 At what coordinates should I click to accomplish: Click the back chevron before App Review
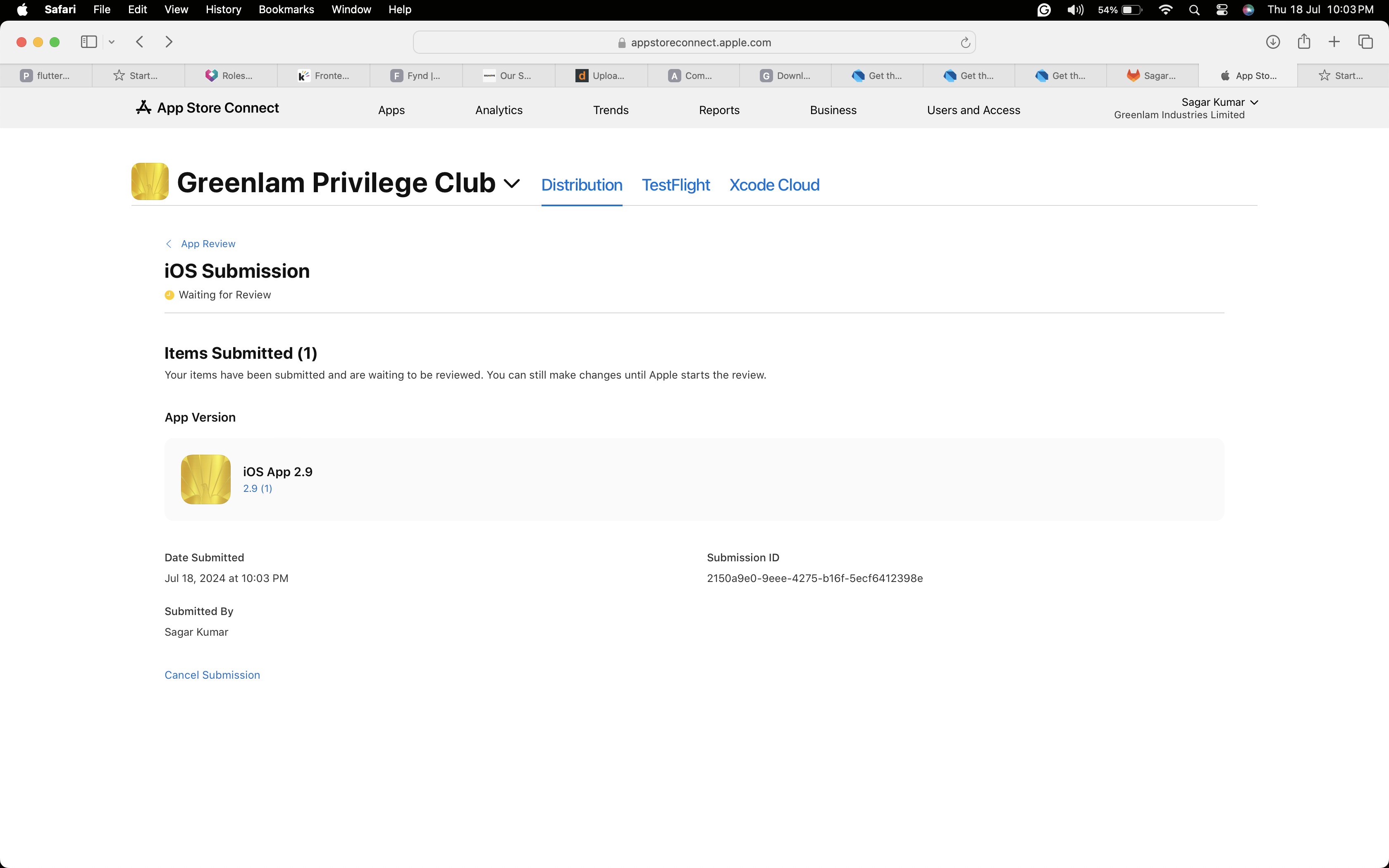tap(169, 244)
